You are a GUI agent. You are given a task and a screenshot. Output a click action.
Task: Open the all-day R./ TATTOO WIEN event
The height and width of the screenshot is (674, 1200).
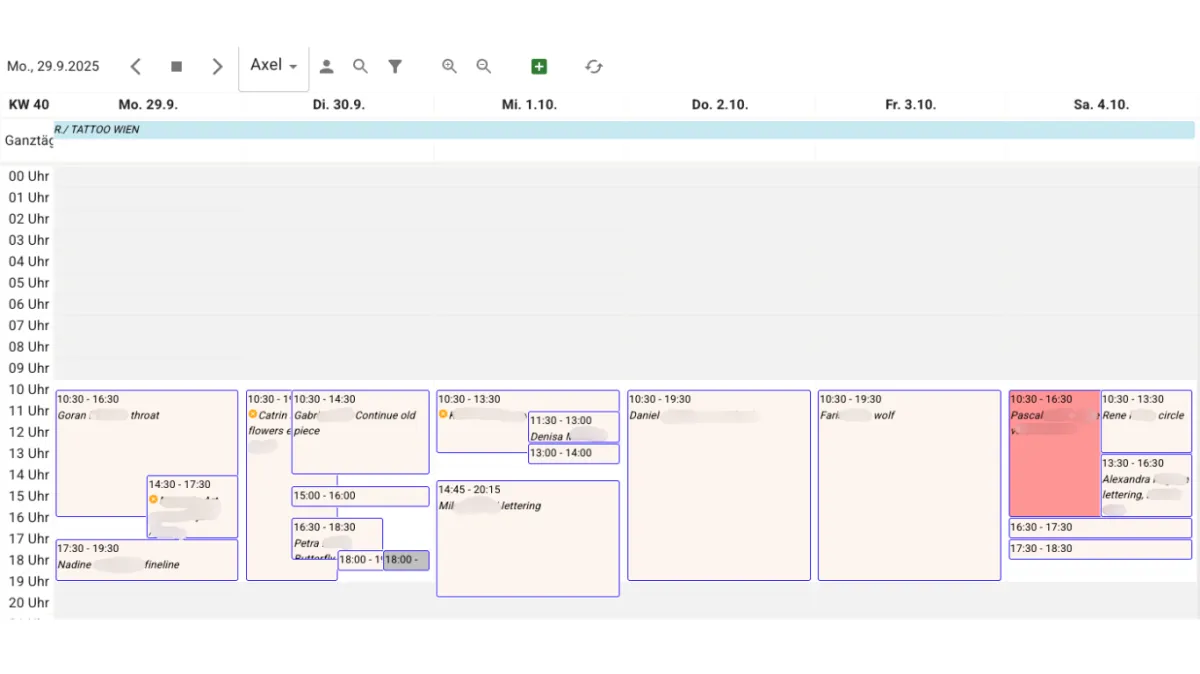coord(624,130)
